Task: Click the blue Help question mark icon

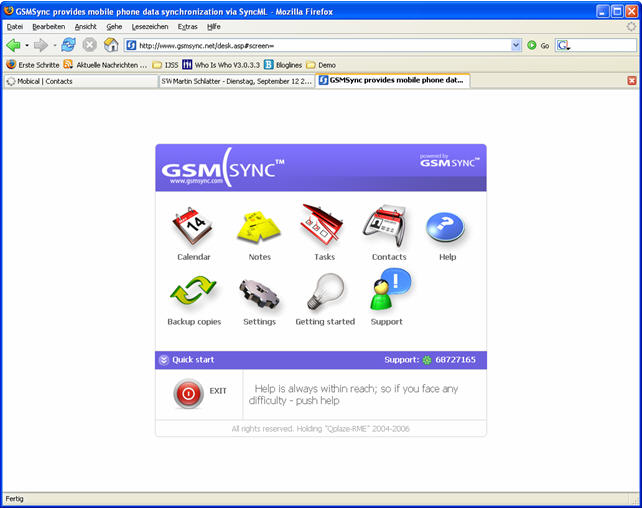Action: 445,227
